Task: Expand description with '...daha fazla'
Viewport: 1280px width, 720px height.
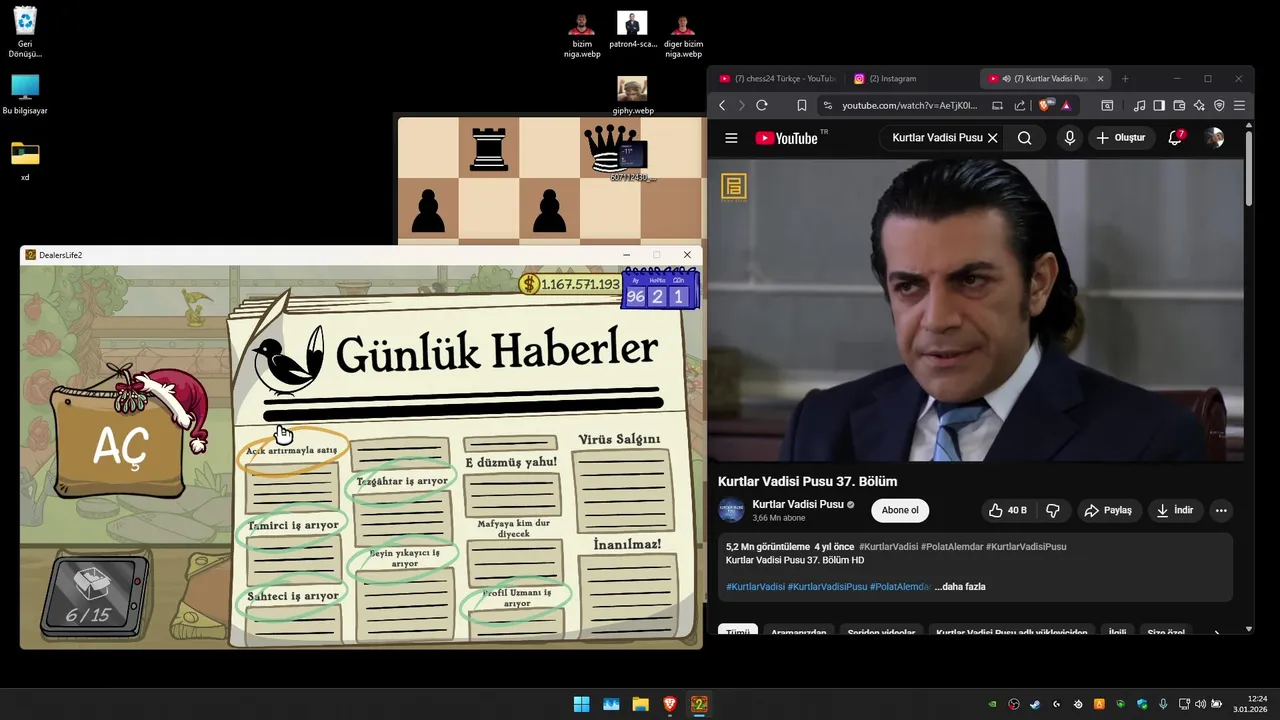Action: (960, 587)
